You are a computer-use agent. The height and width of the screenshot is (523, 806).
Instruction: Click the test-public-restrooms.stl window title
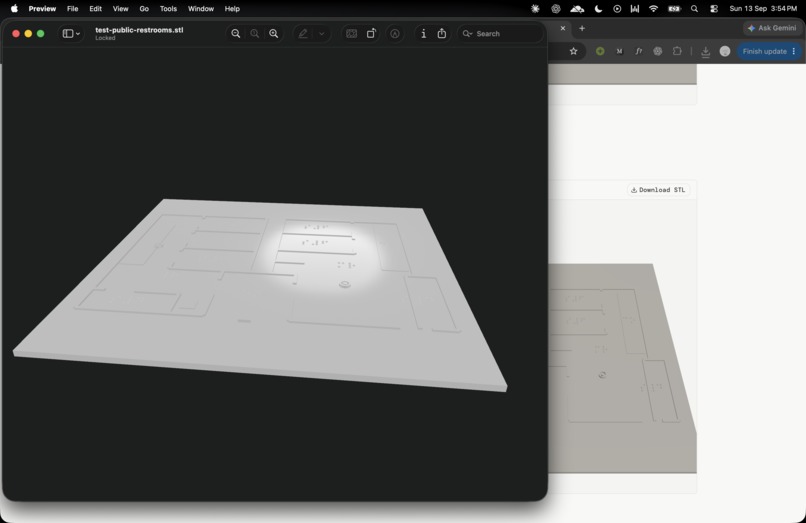point(139,30)
